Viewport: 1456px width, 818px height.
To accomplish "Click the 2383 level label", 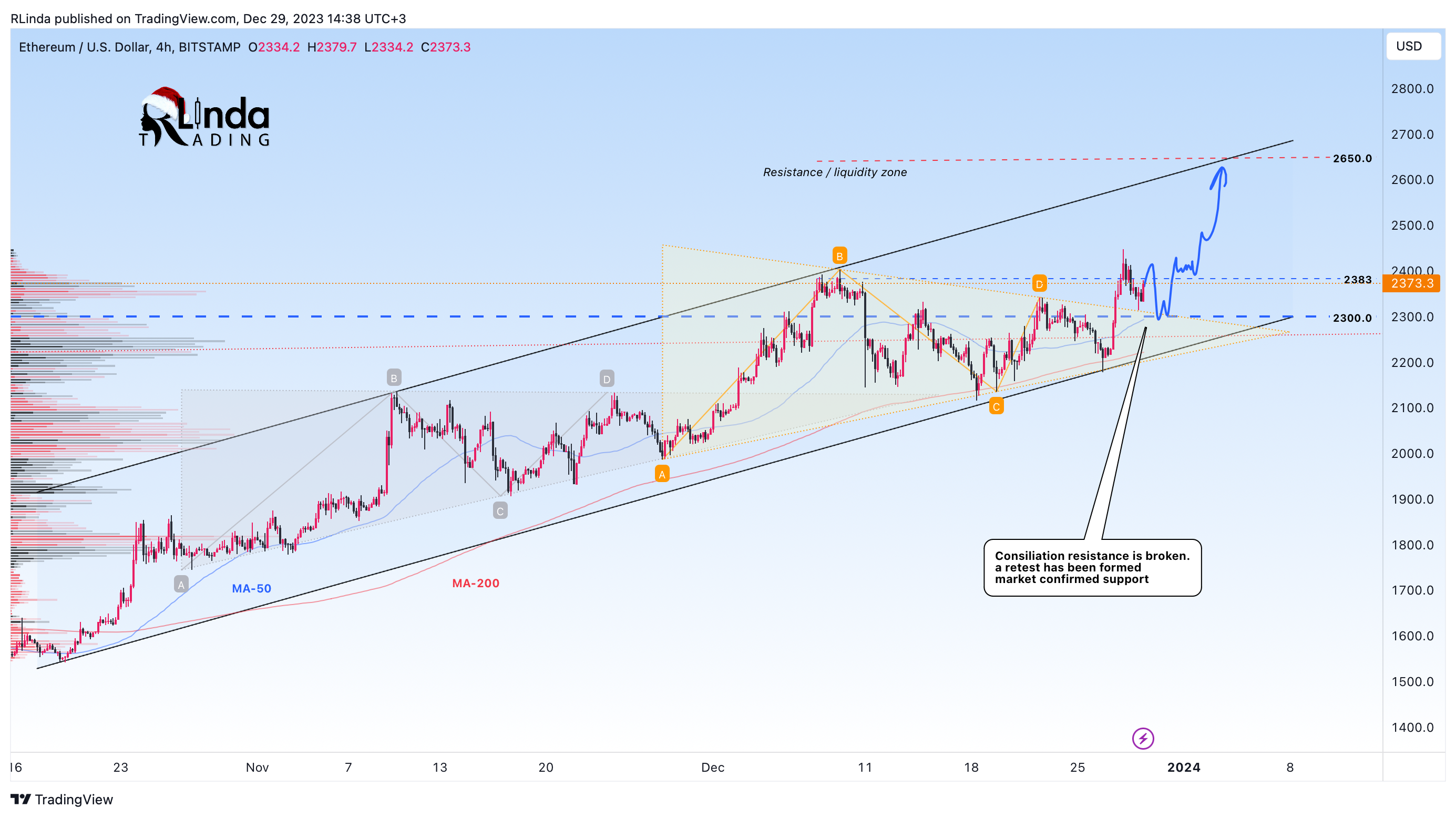I will pos(1357,279).
